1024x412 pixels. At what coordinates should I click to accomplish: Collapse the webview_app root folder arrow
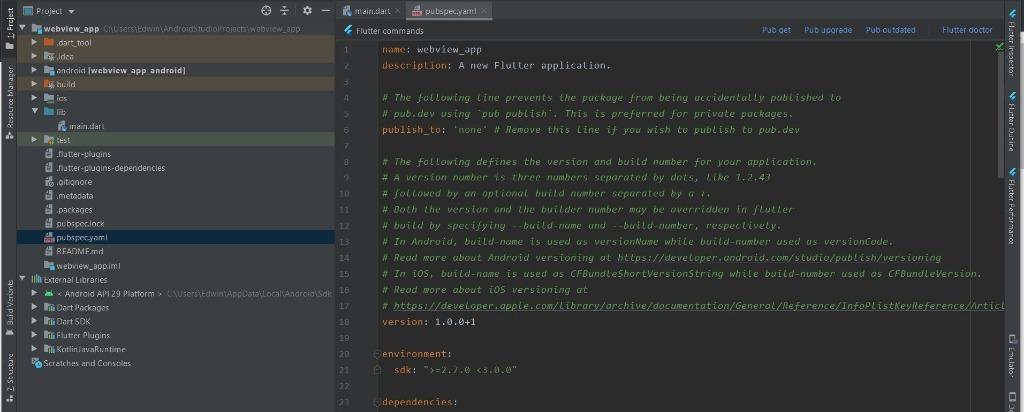[x=23, y=29]
